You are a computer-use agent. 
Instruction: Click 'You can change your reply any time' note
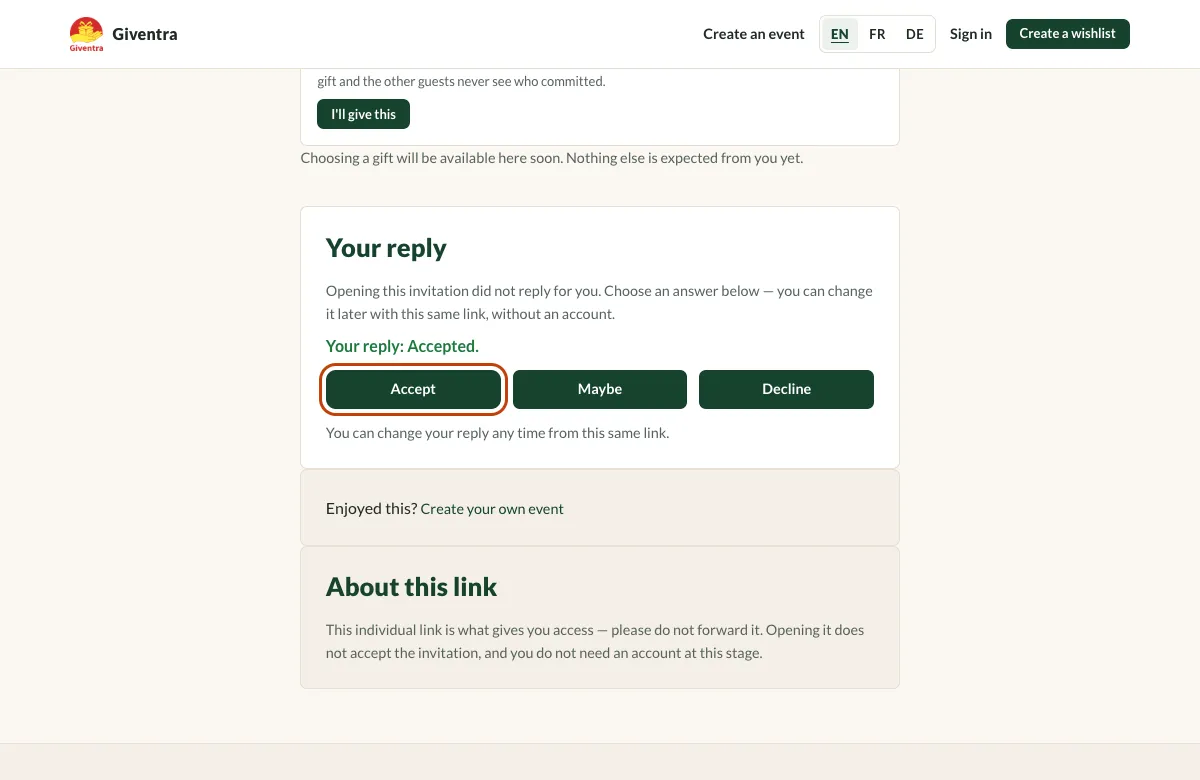click(497, 433)
